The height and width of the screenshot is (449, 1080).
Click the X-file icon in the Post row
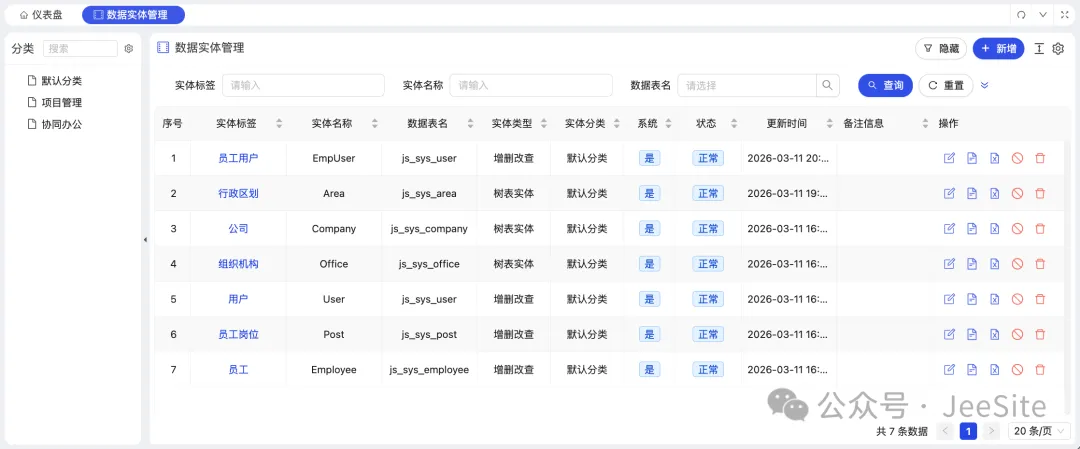pos(994,334)
